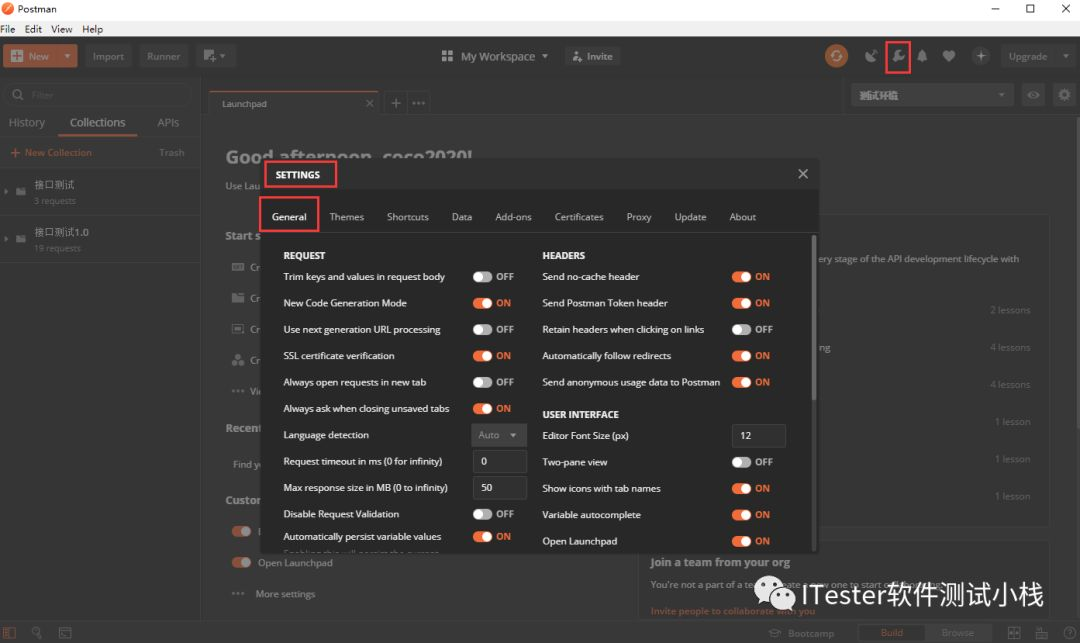Click the help icon in status bar
Image resolution: width=1080 pixels, height=643 pixels.
(1070, 633)
